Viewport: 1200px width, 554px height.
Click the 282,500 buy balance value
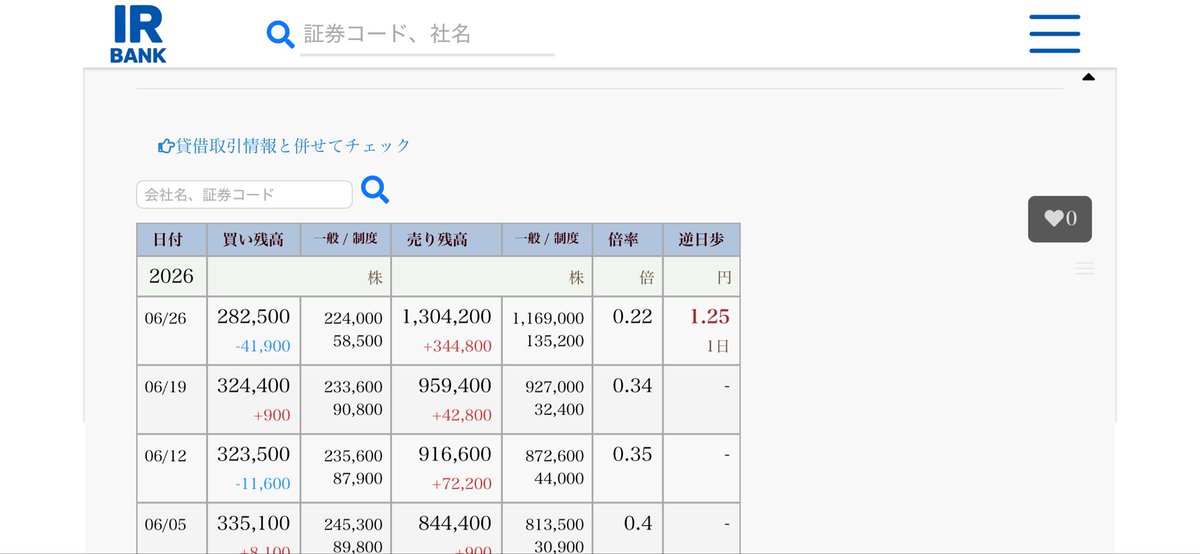[x=254, y=317]
